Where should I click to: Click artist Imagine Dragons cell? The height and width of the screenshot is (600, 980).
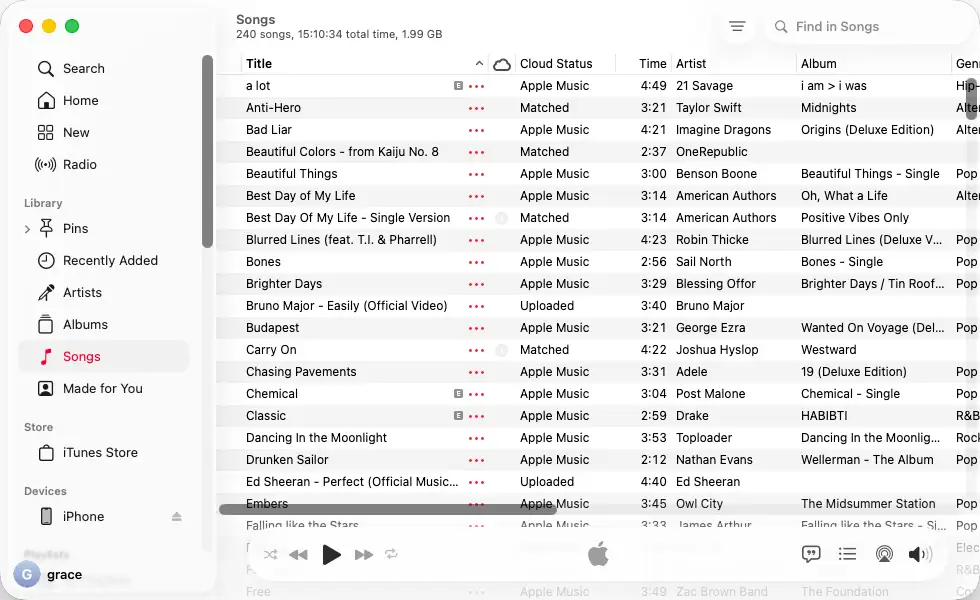(x=723, y=130)
